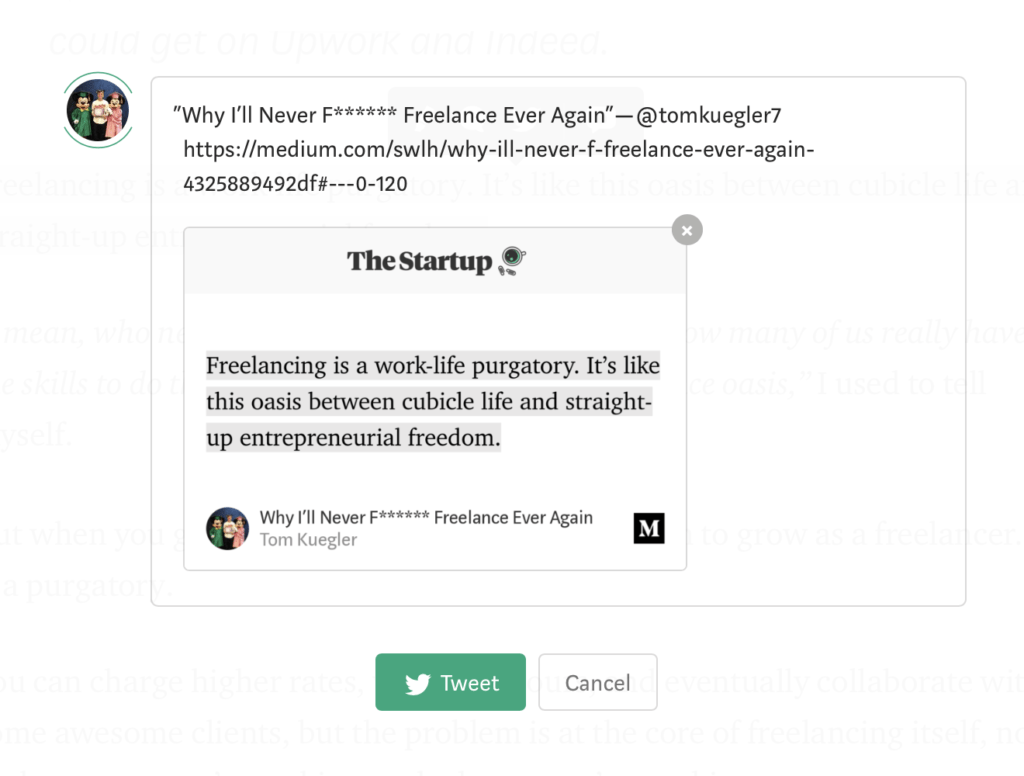Click Tom Kuegler's small author avatar
The image size is (1024, 776).
coord(227,528)
